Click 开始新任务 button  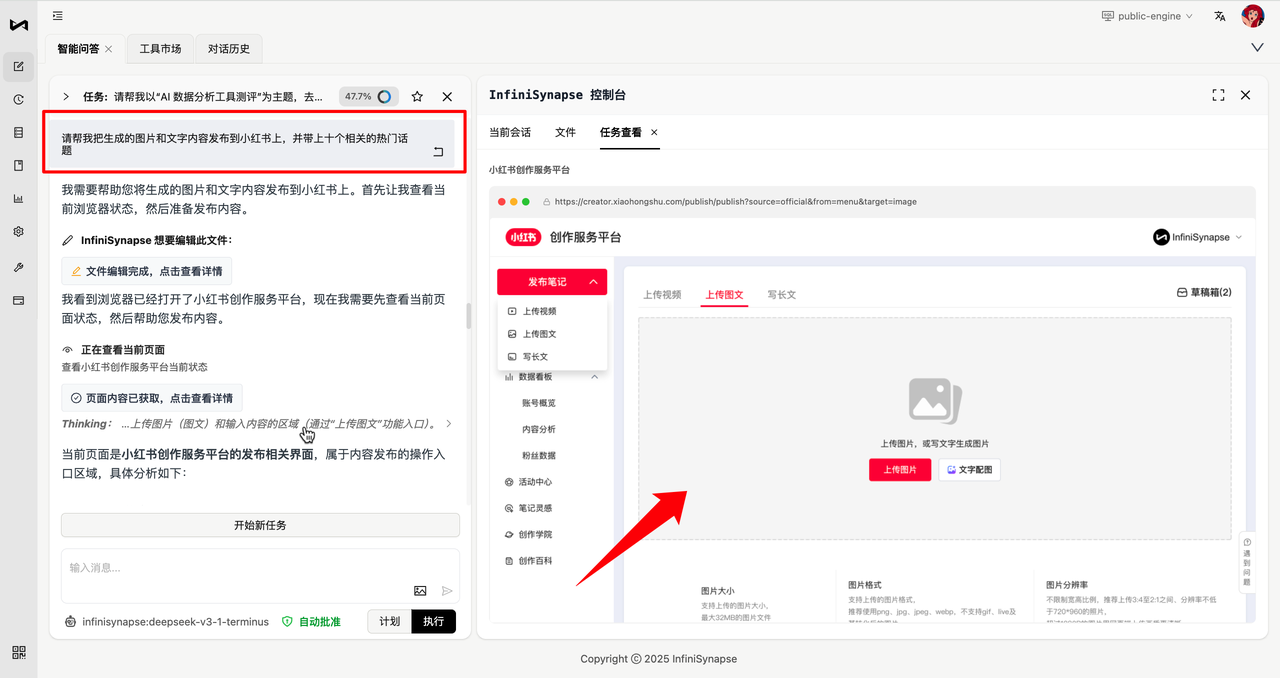(260, 525)
